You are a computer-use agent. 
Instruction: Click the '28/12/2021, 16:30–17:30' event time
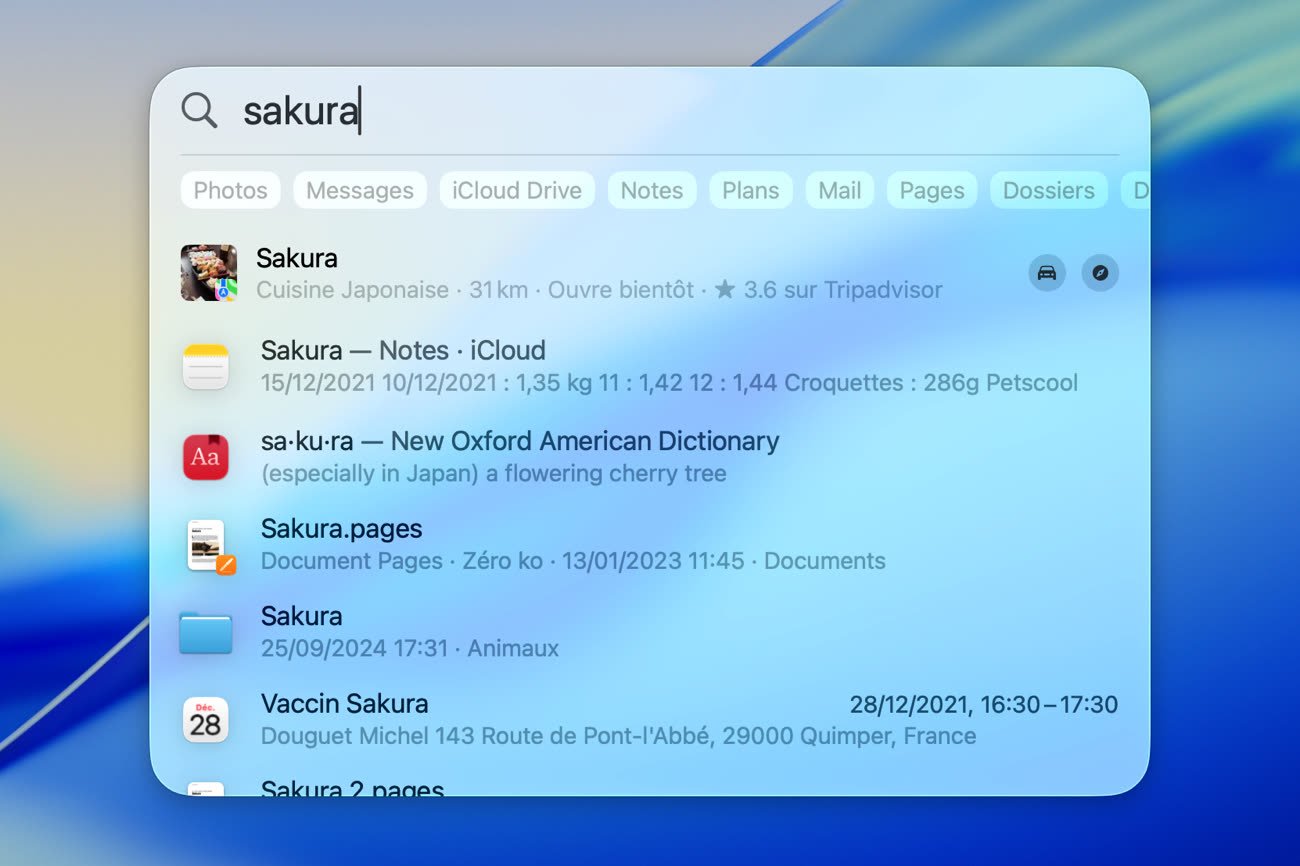[984, 704]
